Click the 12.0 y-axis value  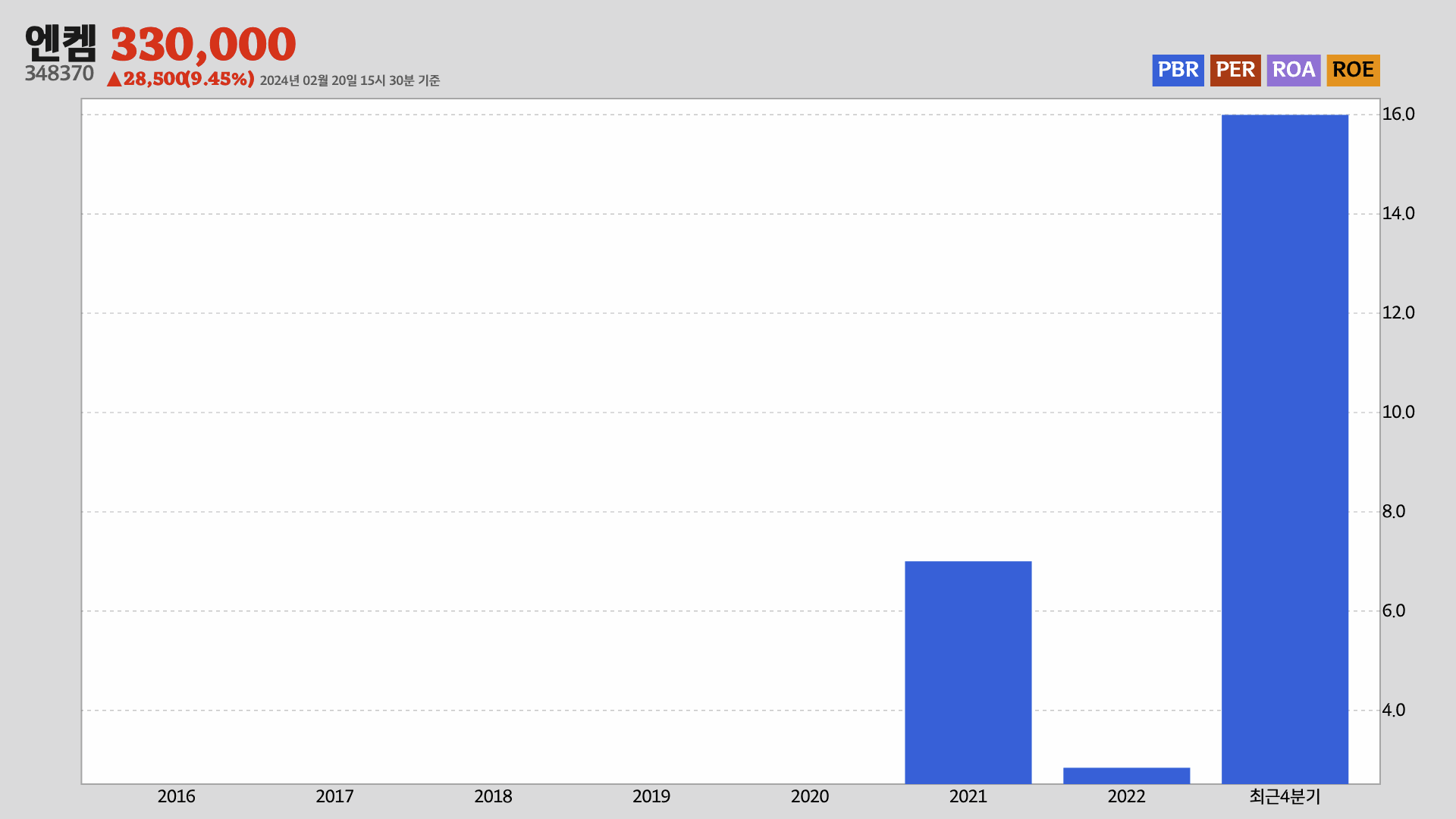tap(1398, 313)
